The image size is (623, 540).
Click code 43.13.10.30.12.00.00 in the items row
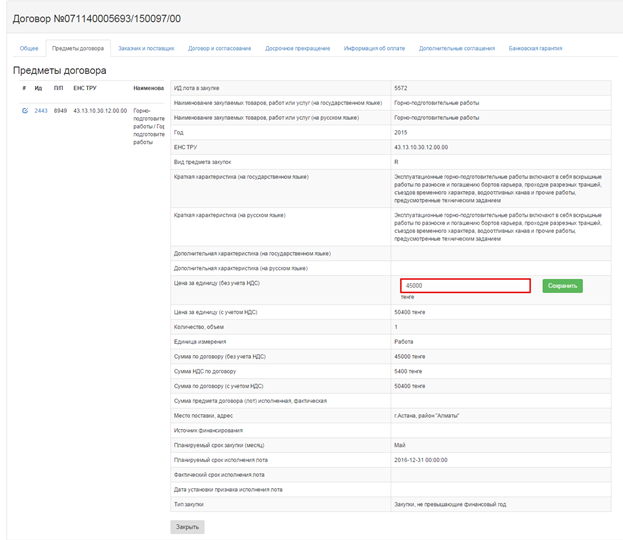(x=100, y=111)
